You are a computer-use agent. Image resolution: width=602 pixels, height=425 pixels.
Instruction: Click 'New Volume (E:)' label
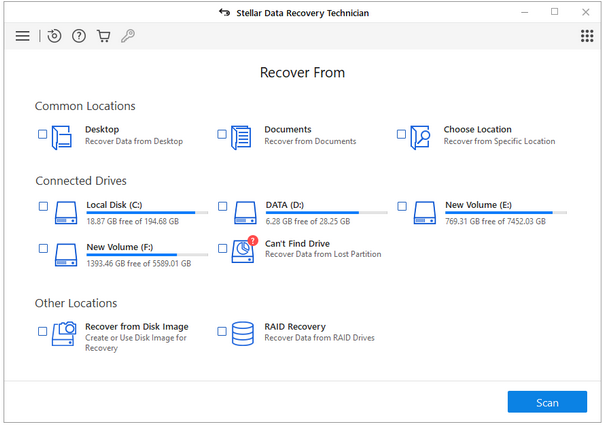point(478,205)
